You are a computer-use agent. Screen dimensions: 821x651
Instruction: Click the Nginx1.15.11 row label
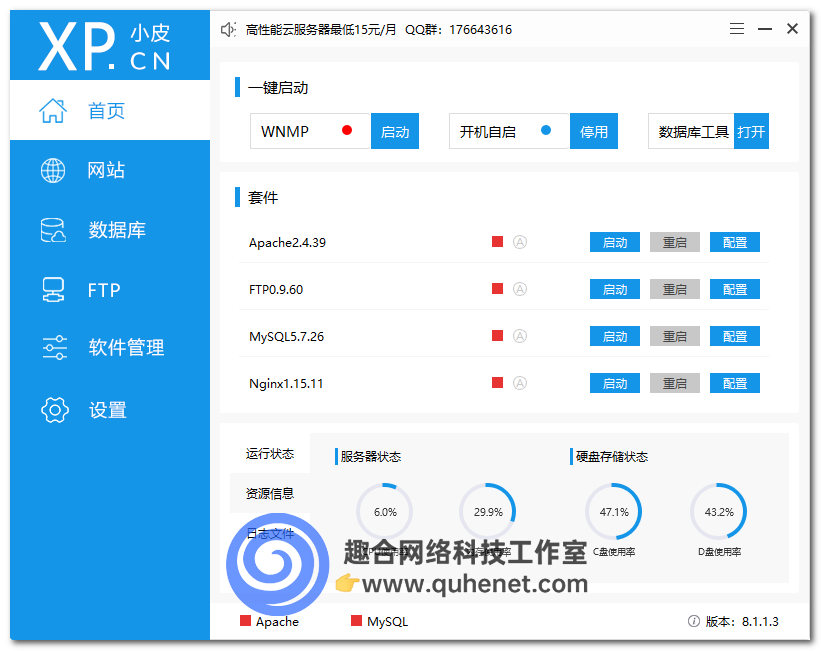coord(286,383)
